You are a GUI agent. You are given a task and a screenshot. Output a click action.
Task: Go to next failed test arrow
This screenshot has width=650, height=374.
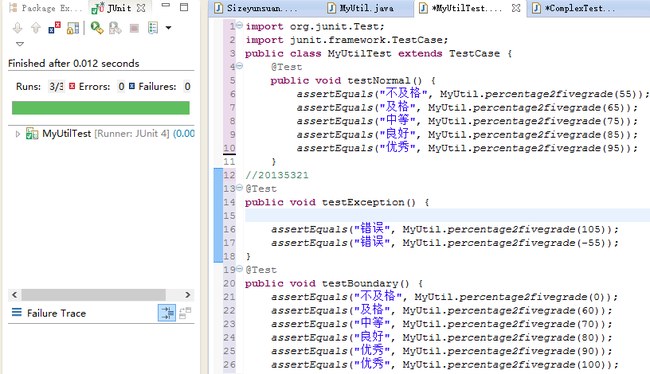click(x=17, y=28)
